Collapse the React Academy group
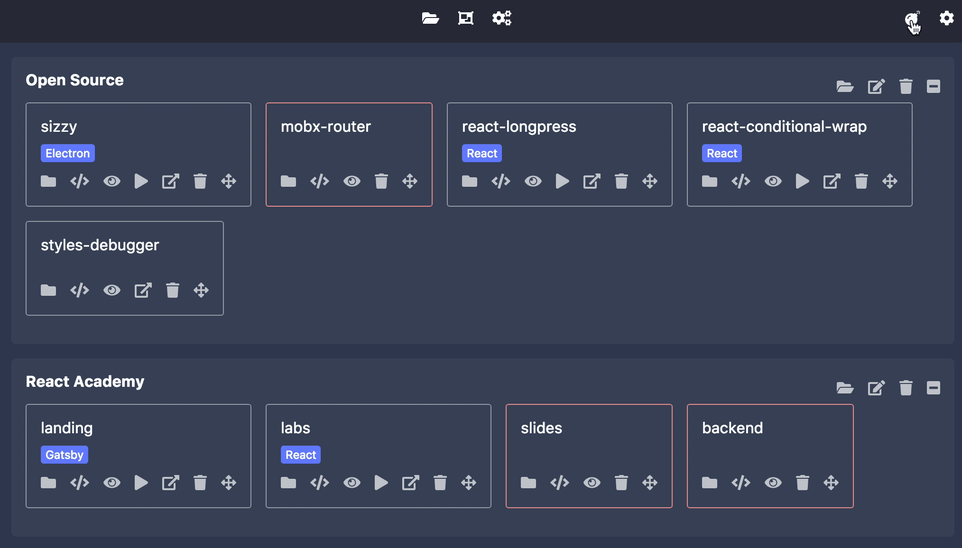The width and height of the screenshot is (962, 548). click(933, 388)
